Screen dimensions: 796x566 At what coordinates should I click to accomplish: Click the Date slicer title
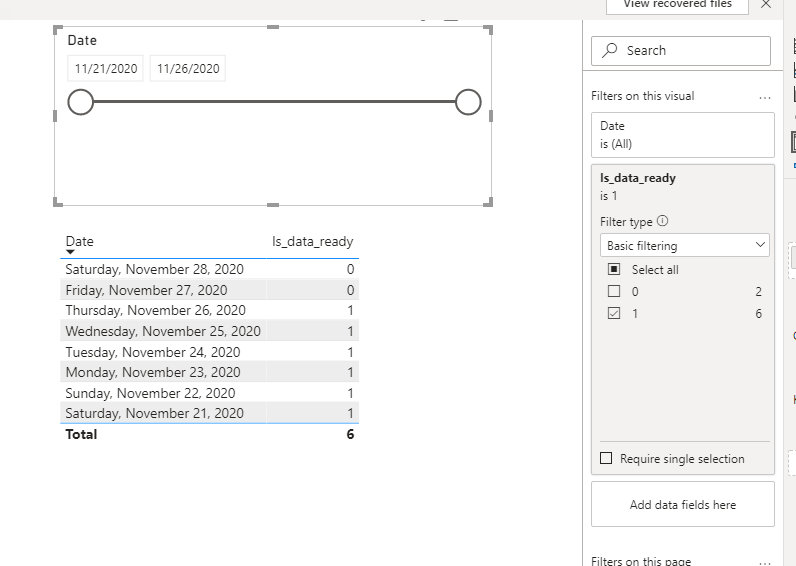82,40
